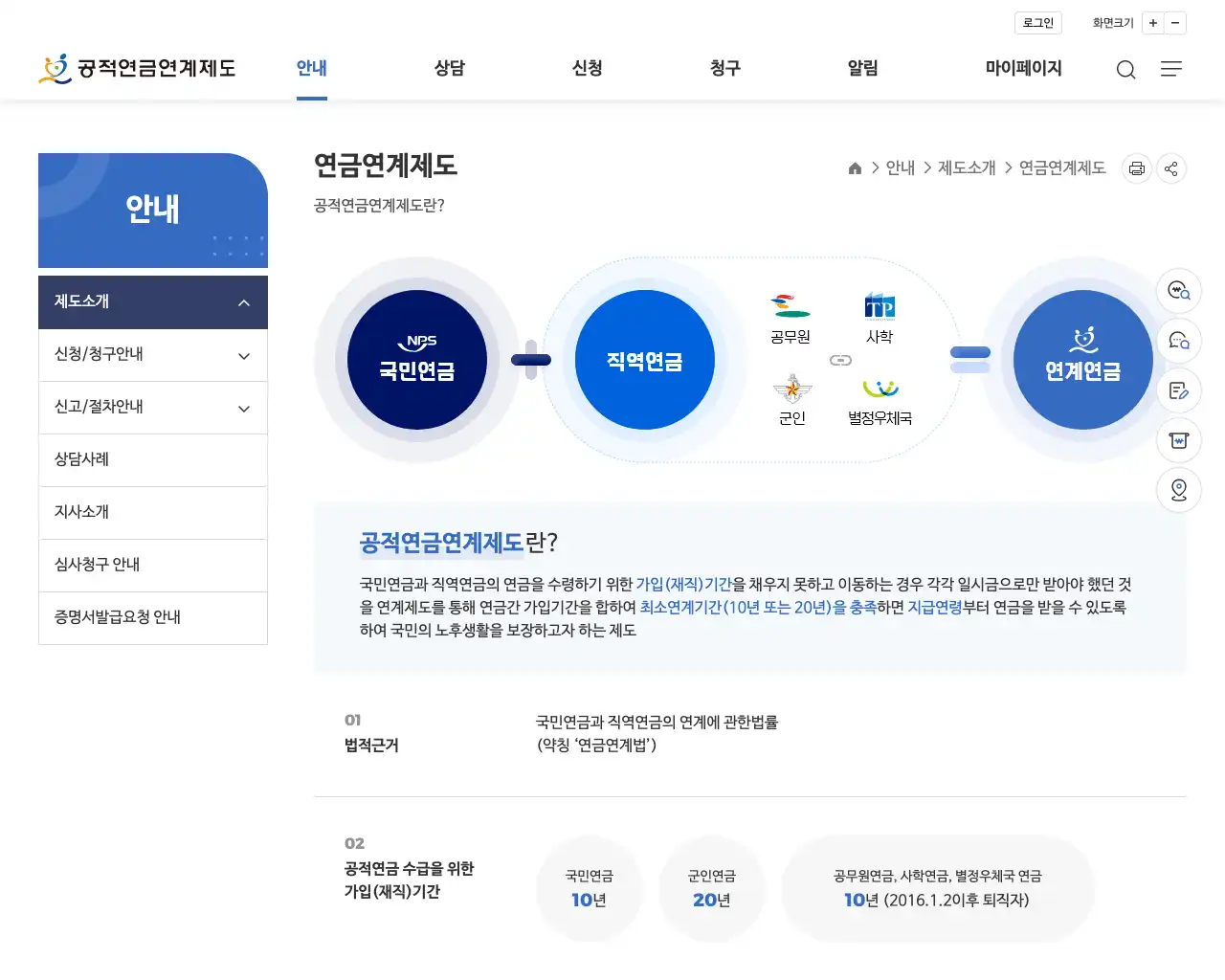The height and width of the screenshot is (980, 1225).
Task: Click the 로그인 button
Action: tap(1037, 23)
